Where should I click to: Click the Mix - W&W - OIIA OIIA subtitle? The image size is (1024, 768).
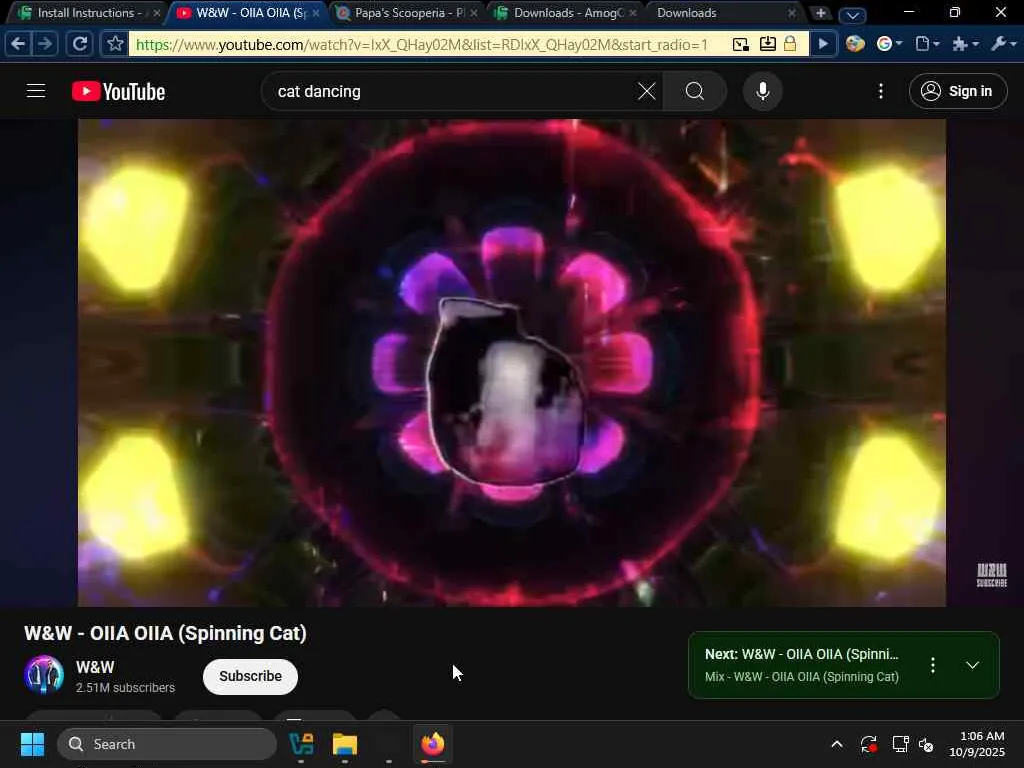point(801,677)
